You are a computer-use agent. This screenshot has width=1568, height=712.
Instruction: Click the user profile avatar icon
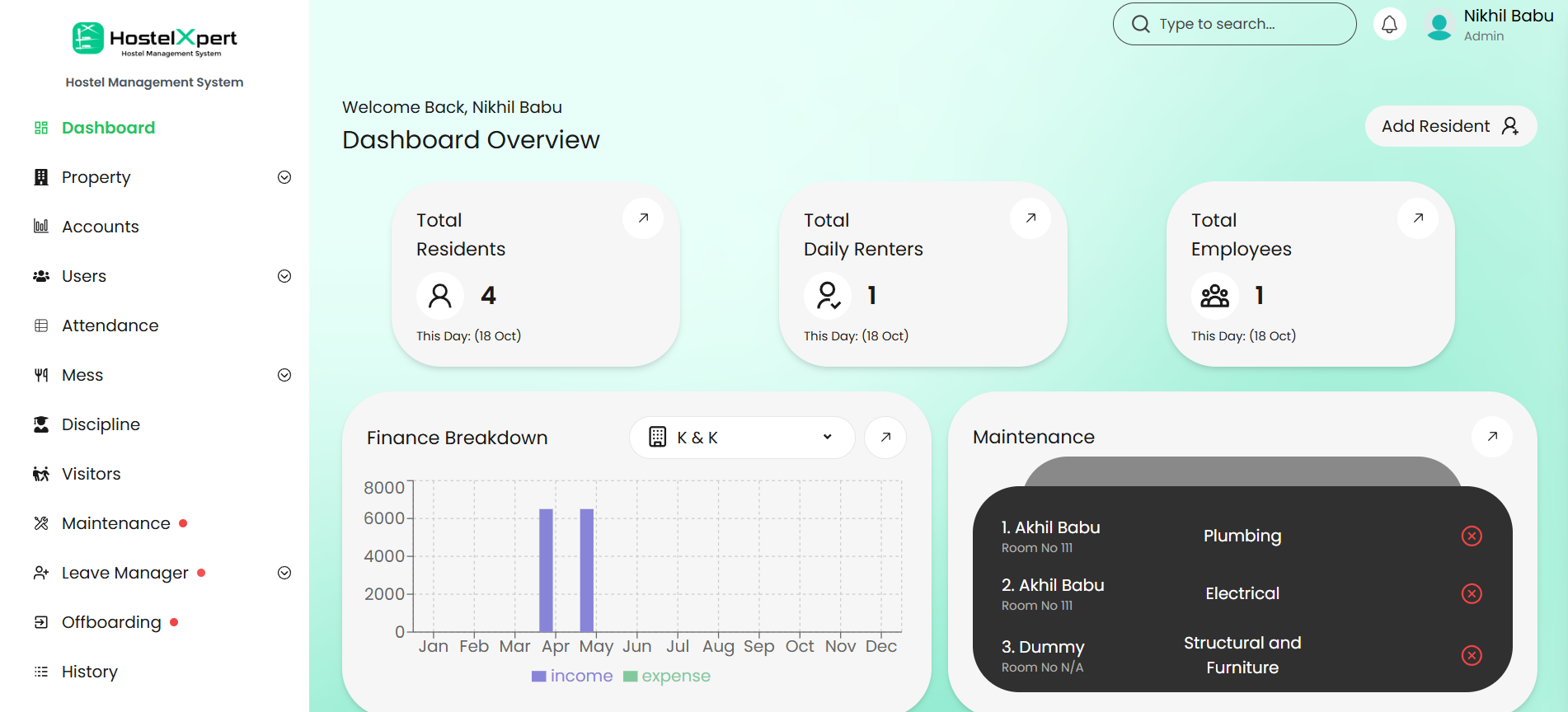[x=1439, y=26]
